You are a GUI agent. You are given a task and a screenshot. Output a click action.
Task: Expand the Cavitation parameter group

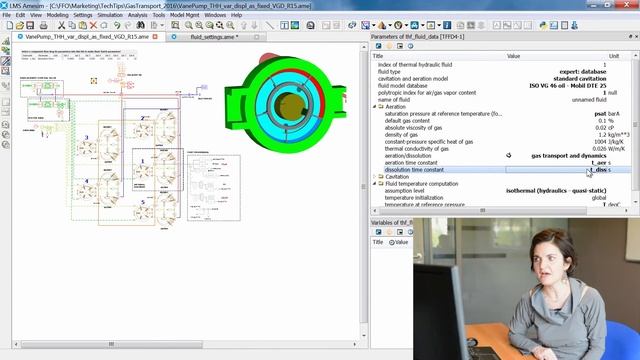point(374,177)
